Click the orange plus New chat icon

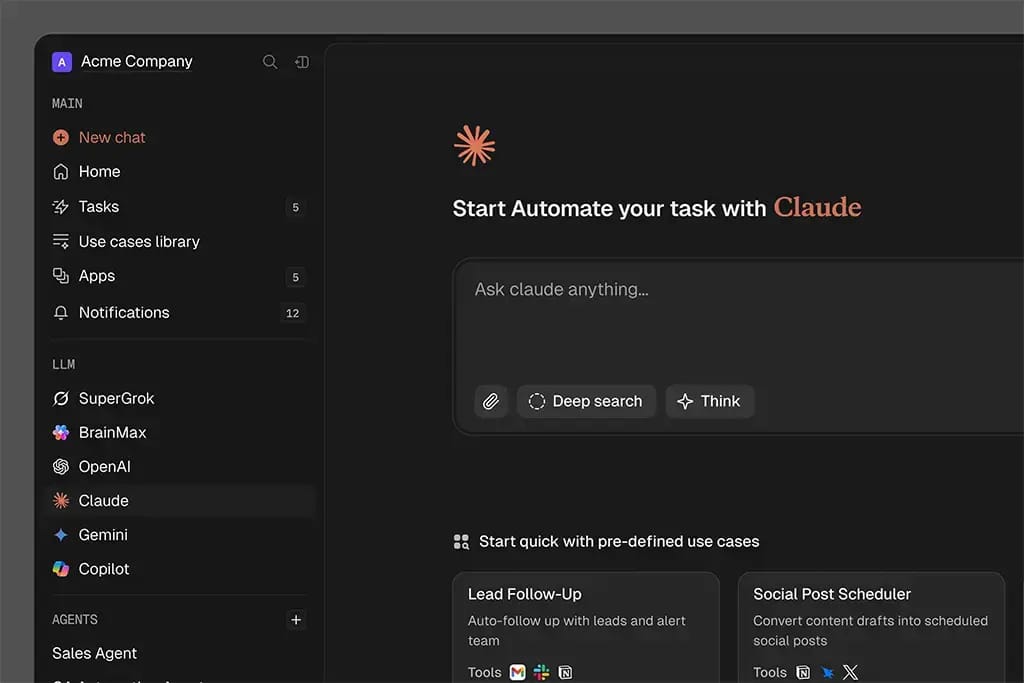[x=61, y=137]
